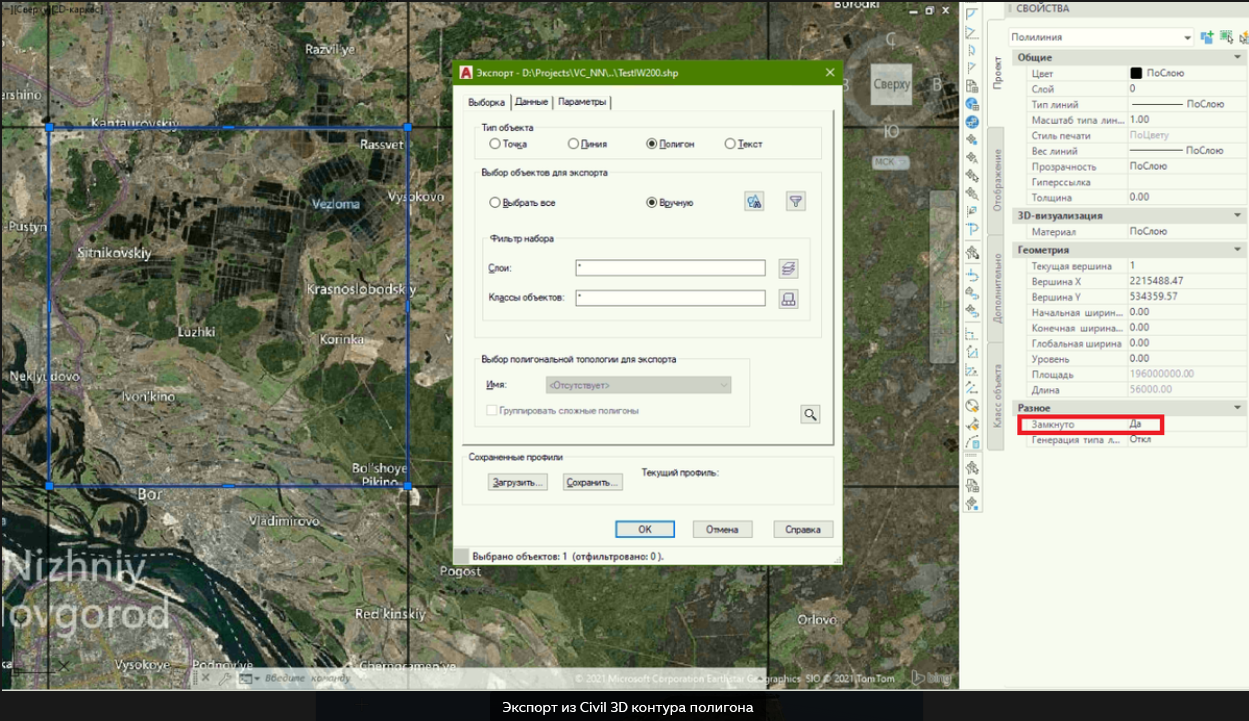The height and width of the screenshot is (721, 1249).
Task: Collapse the Общие properties section
Action: coord(1239,58)
